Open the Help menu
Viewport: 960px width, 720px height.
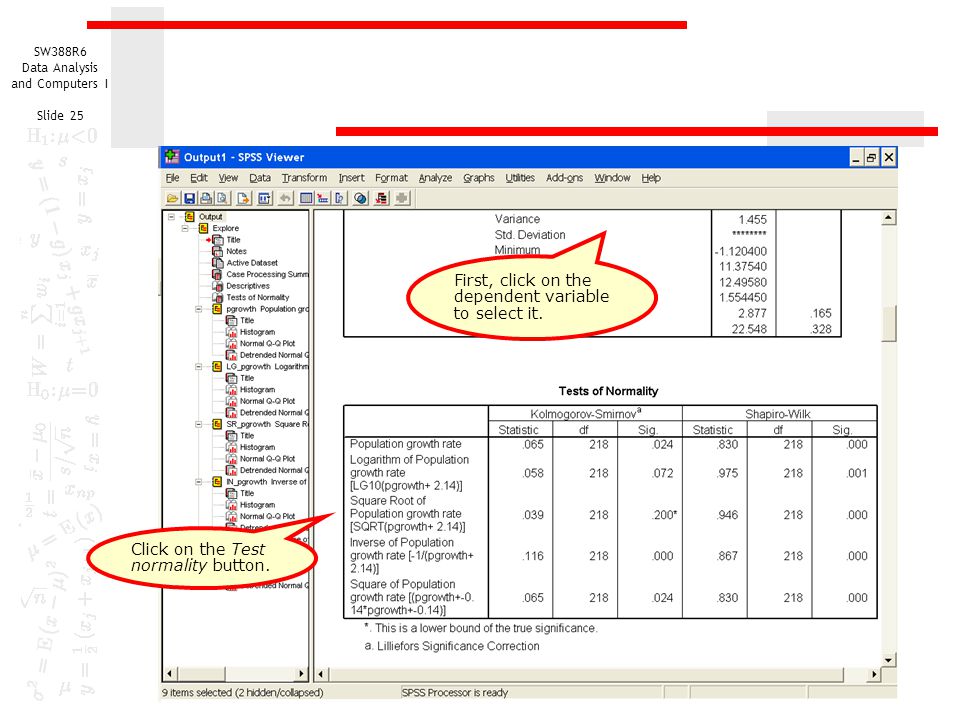(651, 178)
